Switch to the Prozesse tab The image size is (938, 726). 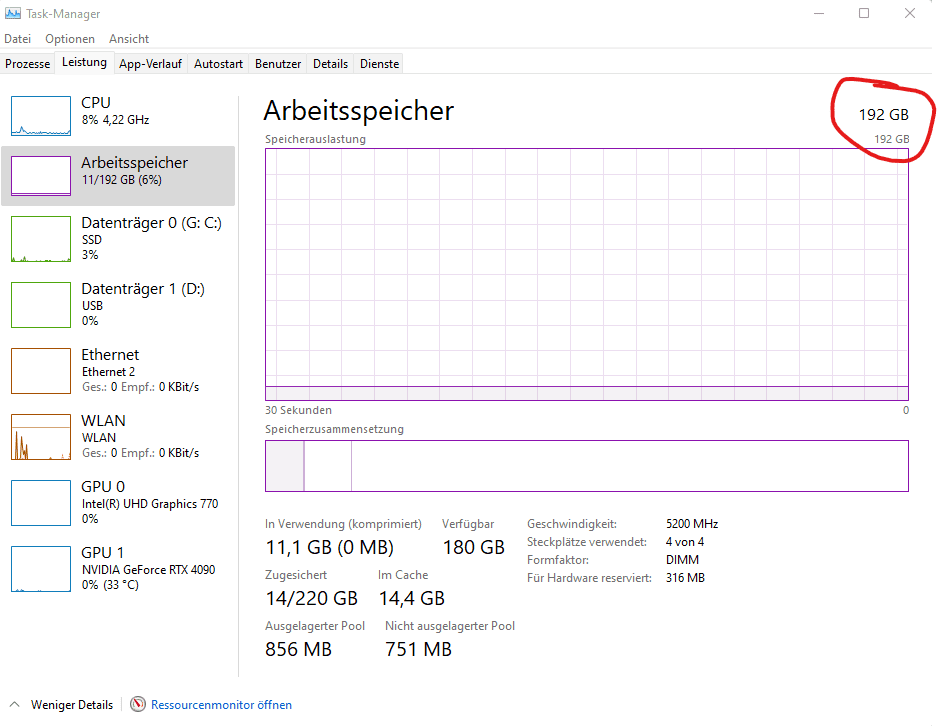tap(28, 63)
